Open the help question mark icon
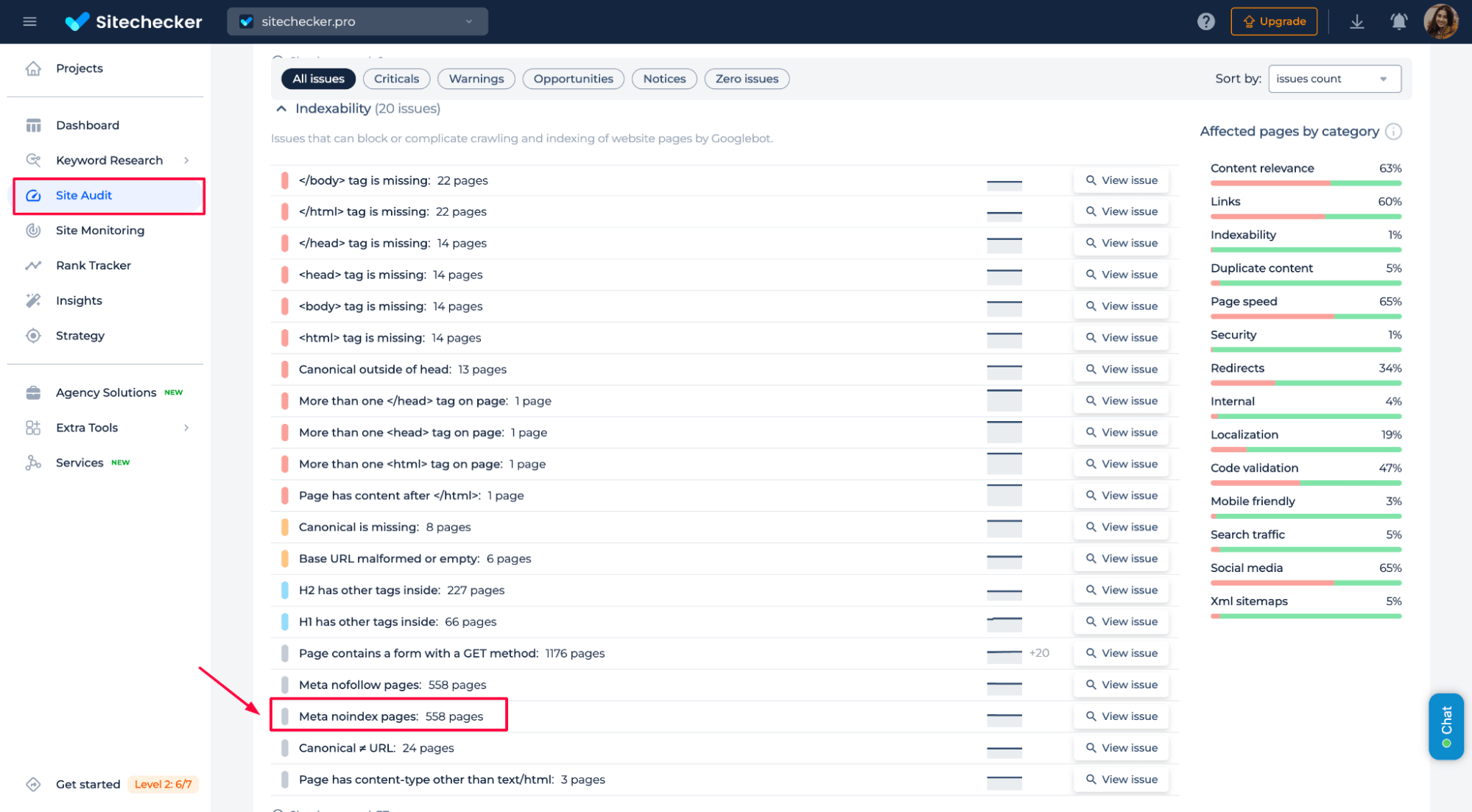The image size is (1472, 812). click(x=1205, y=21)
